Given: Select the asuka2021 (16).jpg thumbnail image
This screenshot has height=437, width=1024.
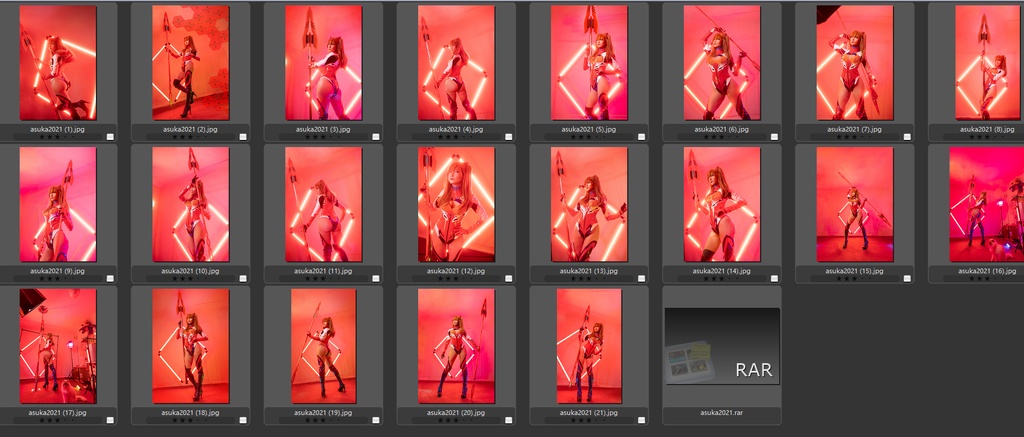Looking at the screenshot, I should pyautogui.click(x=987, y=204).
